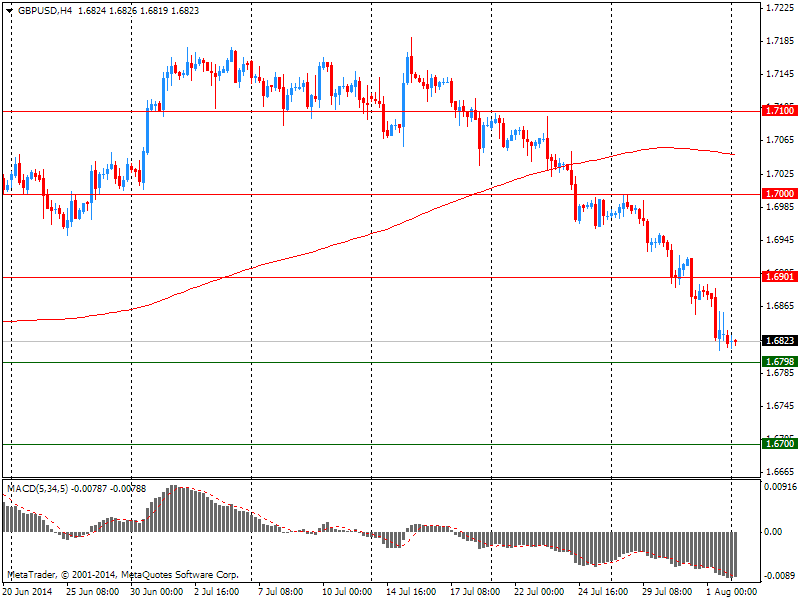Click the 1.7185 value on price axis
800x600 pixels.
pos(780,41)
